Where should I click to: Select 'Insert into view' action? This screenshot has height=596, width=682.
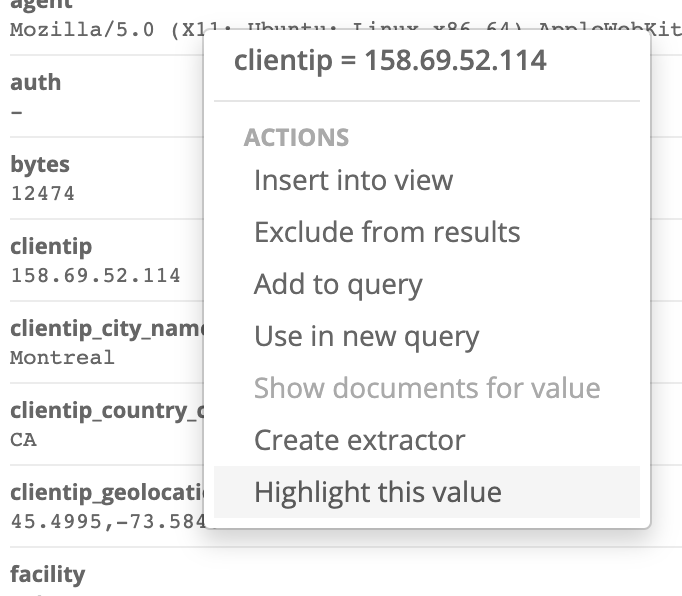tap(353, 181)
